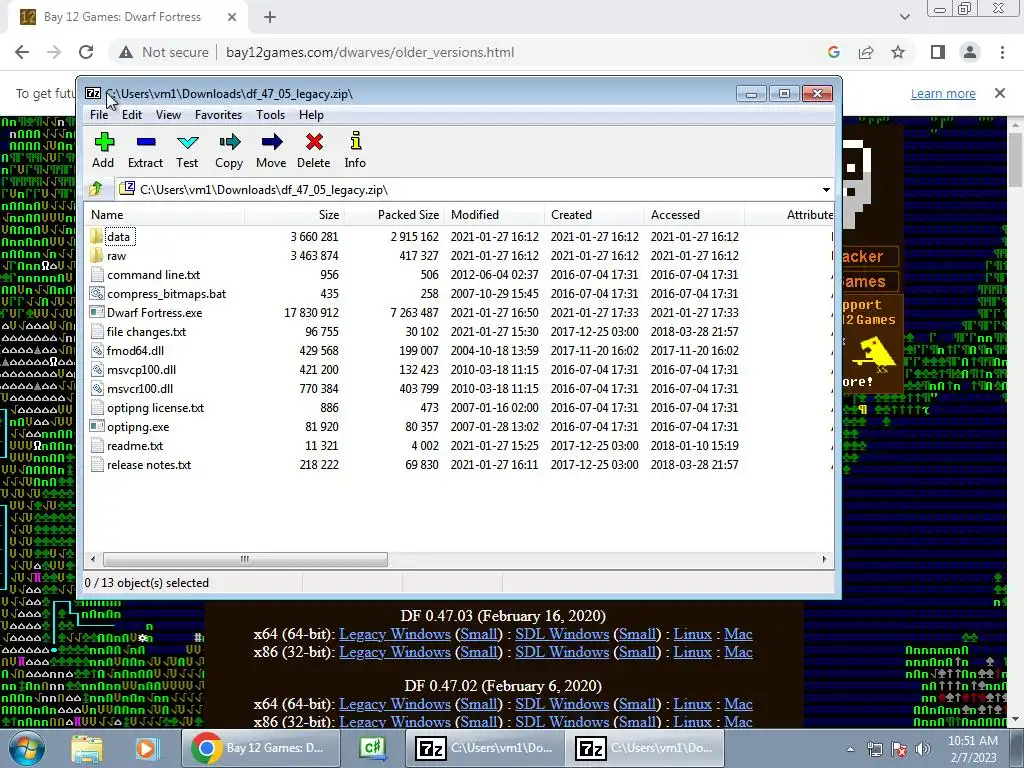Screen dimensions: 1024x768
Task: Open the Favorites menu in 7-Zip
Action: click(x=218, y=115)
